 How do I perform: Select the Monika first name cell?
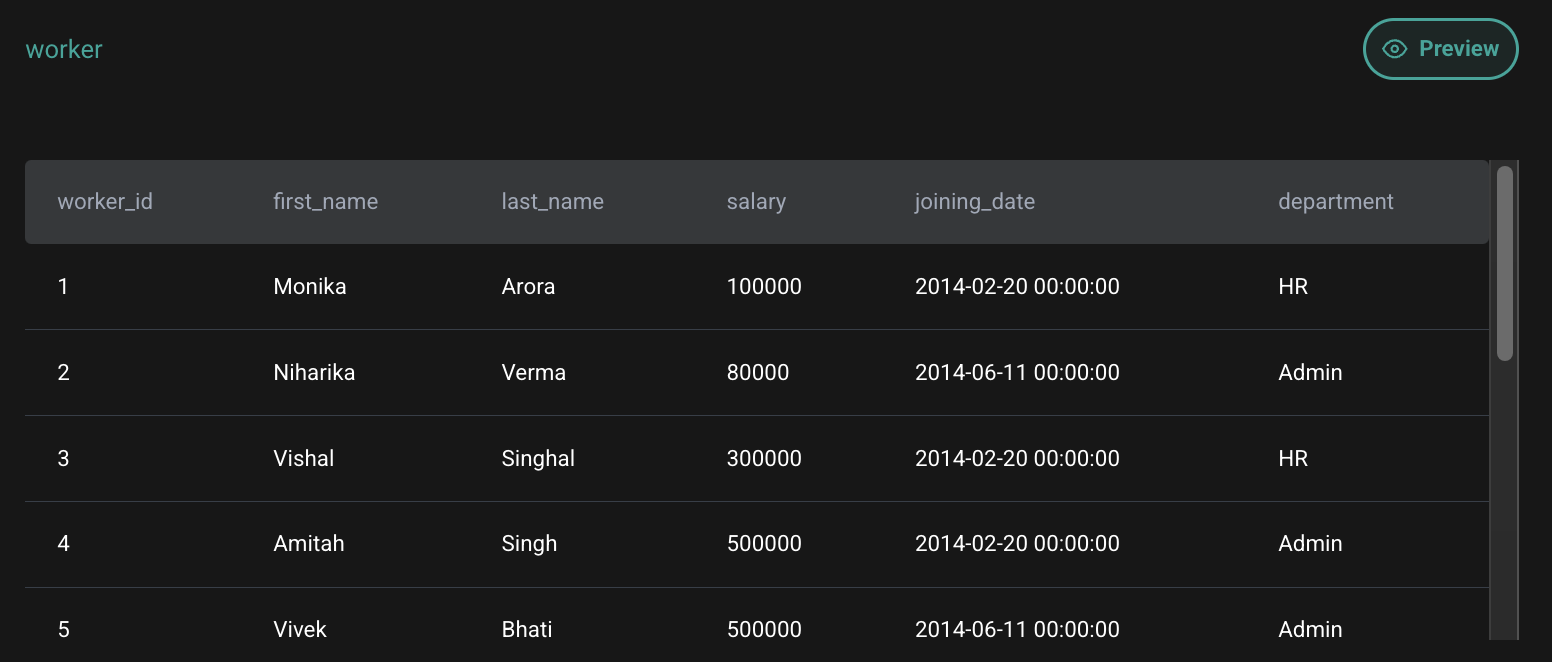click(x=310, y=287)
